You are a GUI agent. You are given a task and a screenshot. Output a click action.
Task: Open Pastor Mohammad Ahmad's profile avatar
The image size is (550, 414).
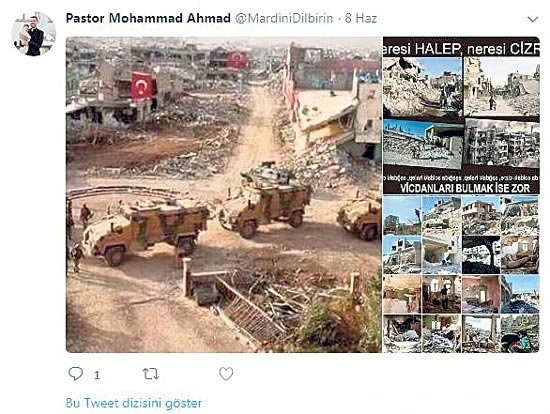34,34
